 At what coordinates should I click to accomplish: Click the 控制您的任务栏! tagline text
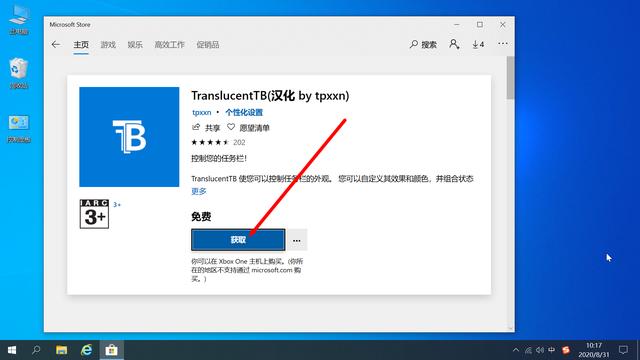pyautogui.click(x=219, y=158)
